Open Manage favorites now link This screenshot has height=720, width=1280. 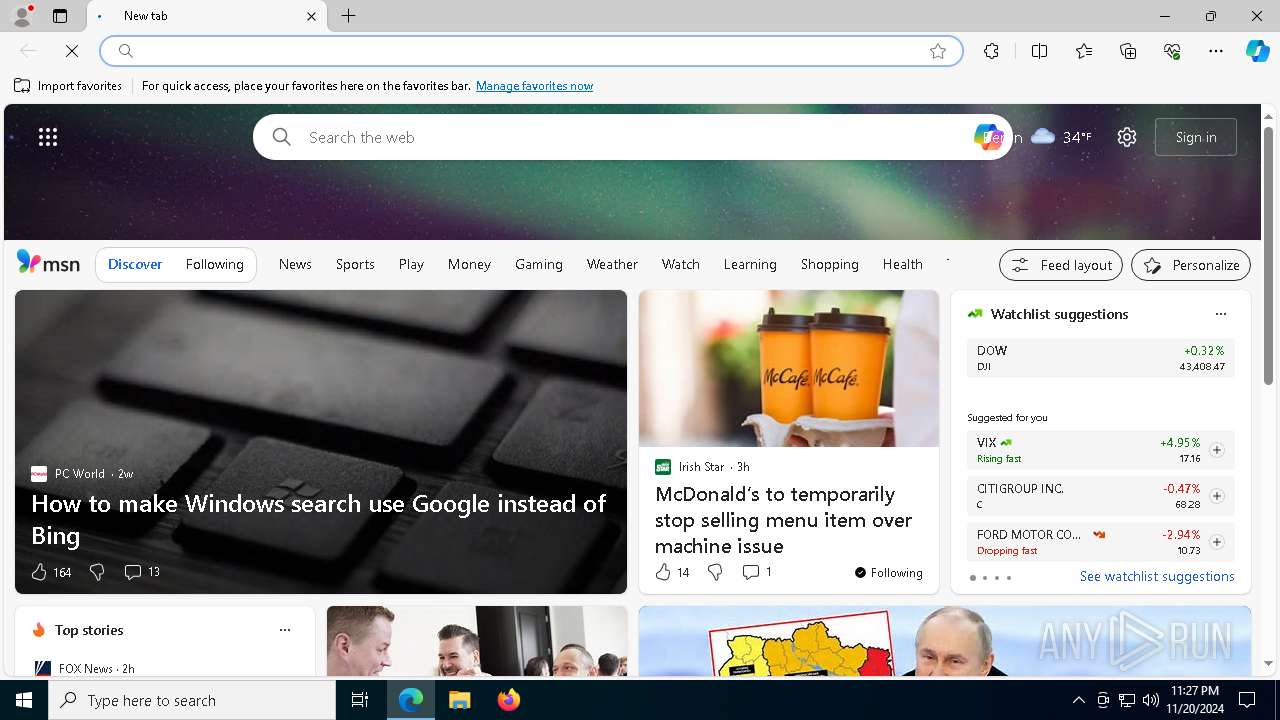pos(534,86)
